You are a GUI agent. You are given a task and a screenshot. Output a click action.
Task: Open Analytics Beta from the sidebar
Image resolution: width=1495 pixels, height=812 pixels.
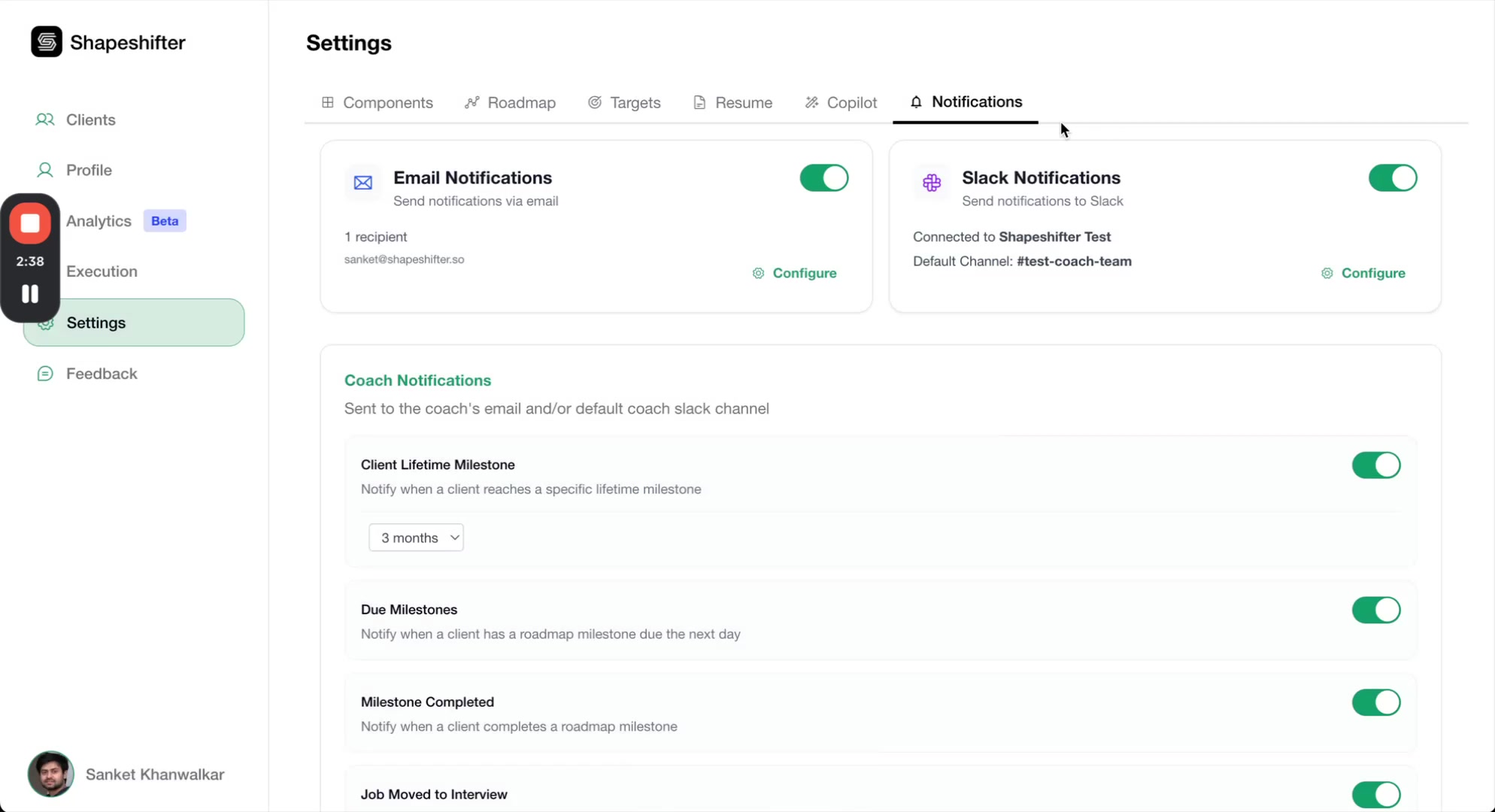coord(99,221)
